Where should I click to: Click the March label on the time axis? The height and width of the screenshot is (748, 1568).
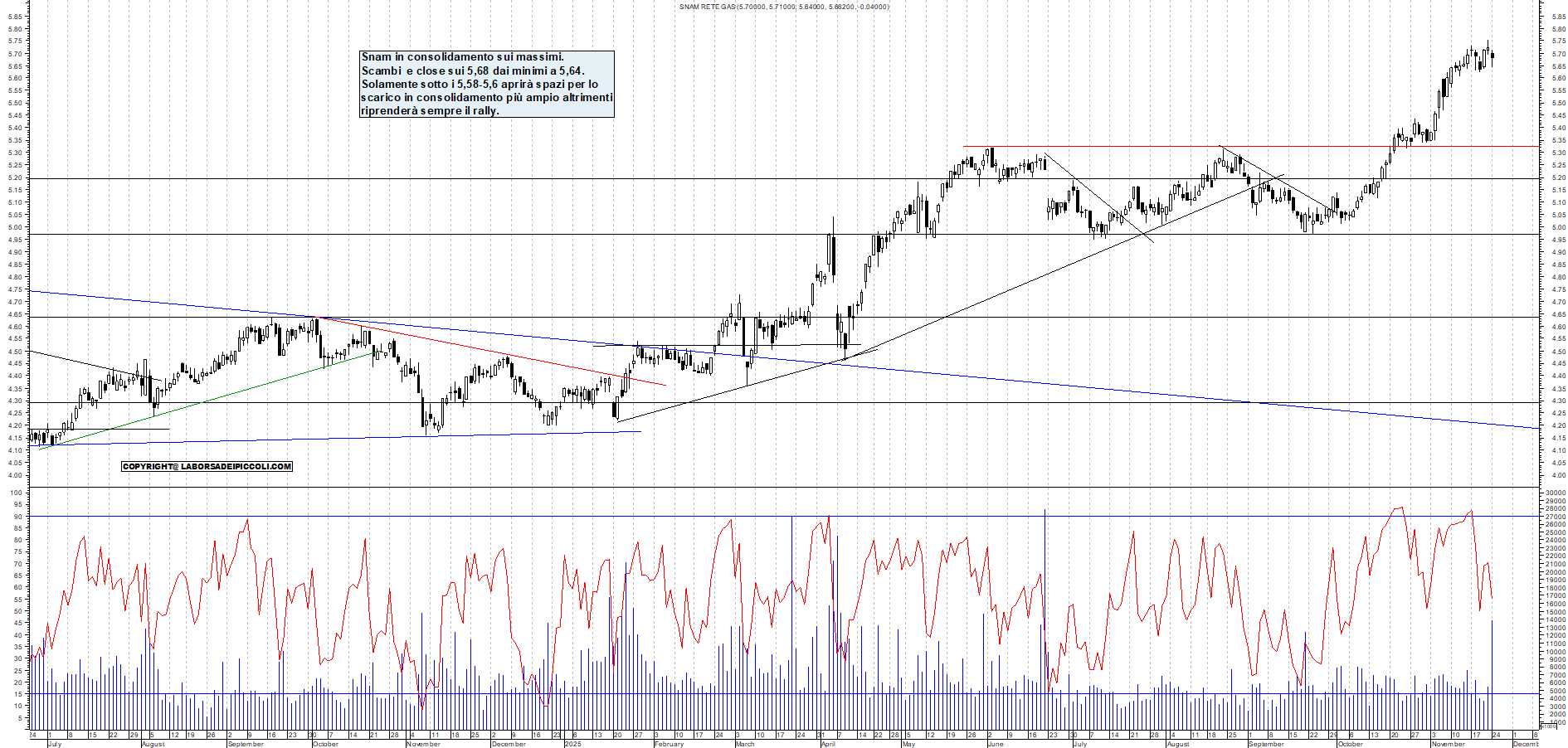click(745, 744)
